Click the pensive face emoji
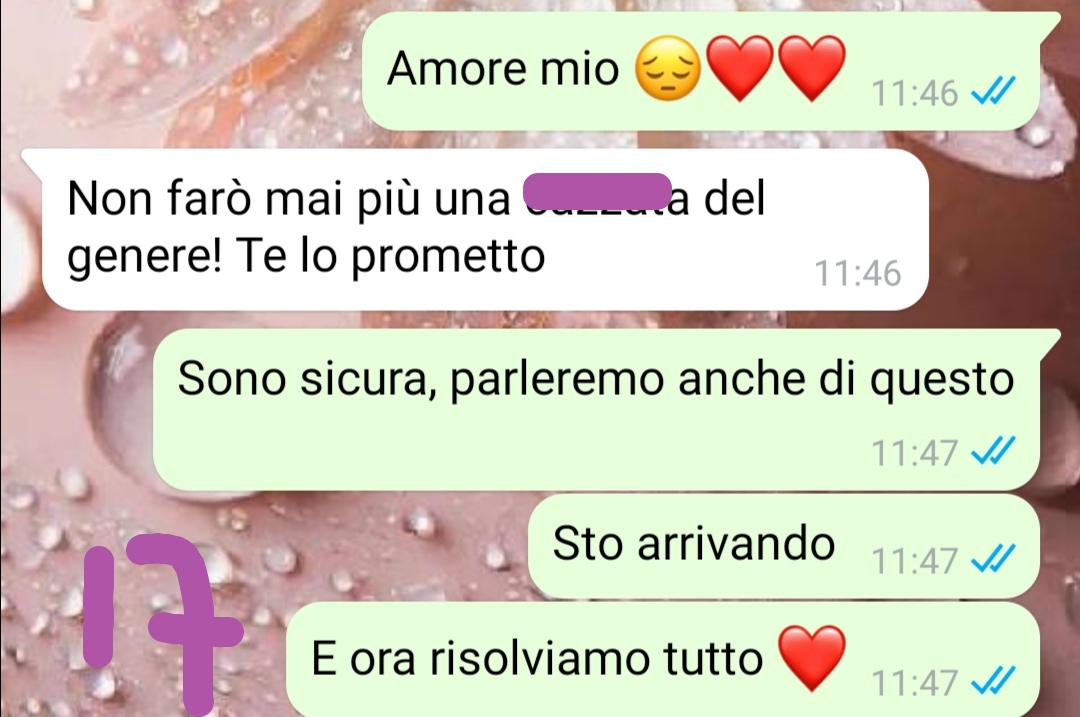 [667, 69]
